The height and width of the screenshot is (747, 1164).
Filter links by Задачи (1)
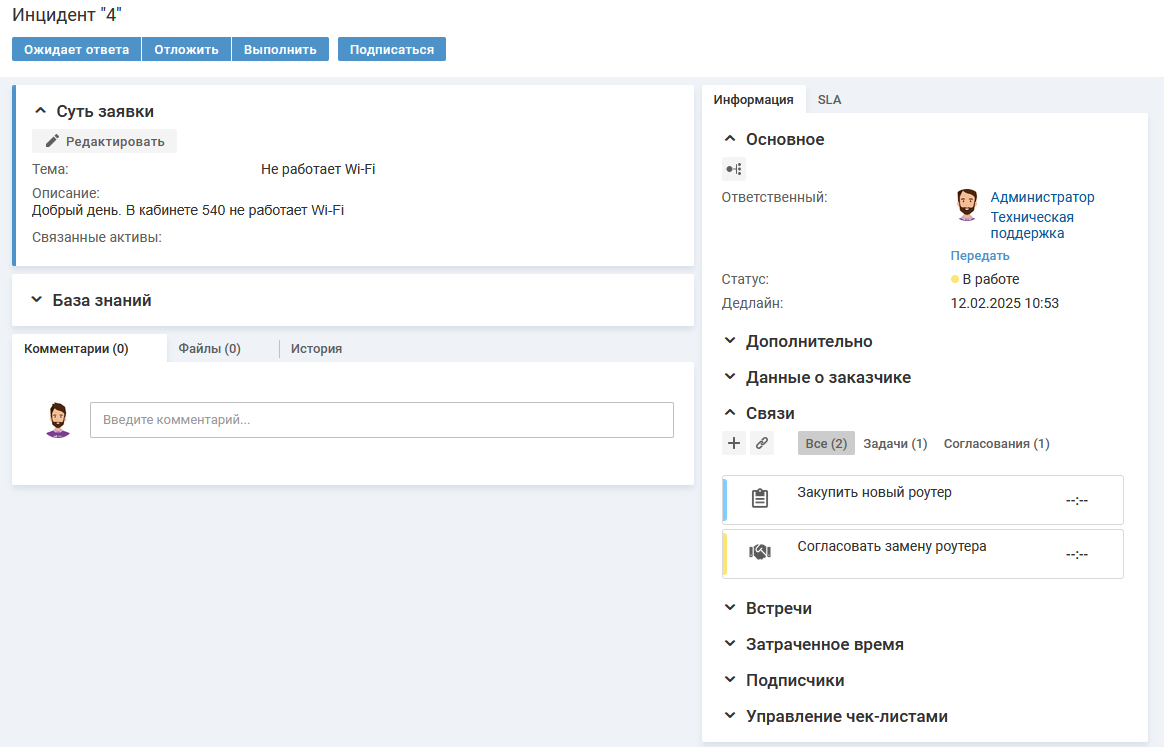point(895,443)
